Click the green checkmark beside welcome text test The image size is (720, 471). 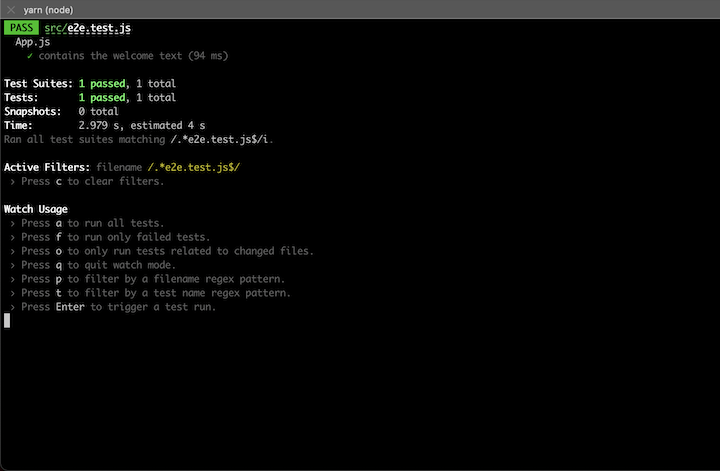click(x=30, y=56)
